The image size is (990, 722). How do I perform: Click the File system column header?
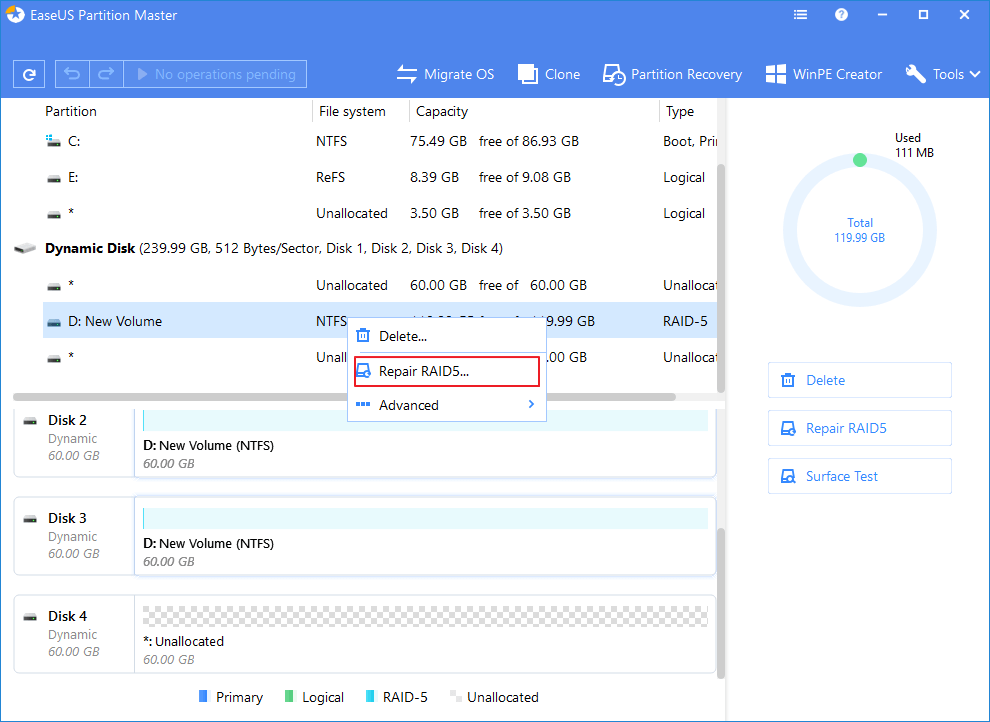352,111
